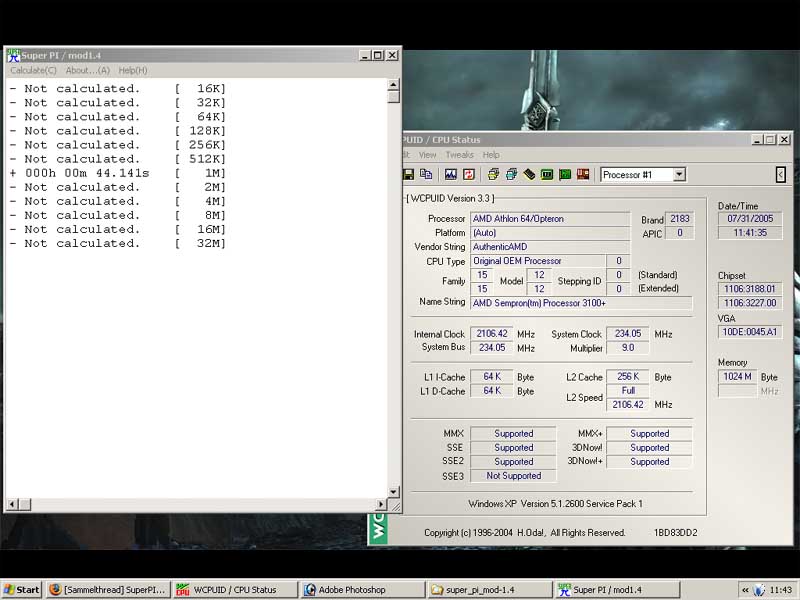The height and width of the screenshot is (600, 800).
Task: Click Super PI vertical scrollbar up arrow
Action: 393,85
